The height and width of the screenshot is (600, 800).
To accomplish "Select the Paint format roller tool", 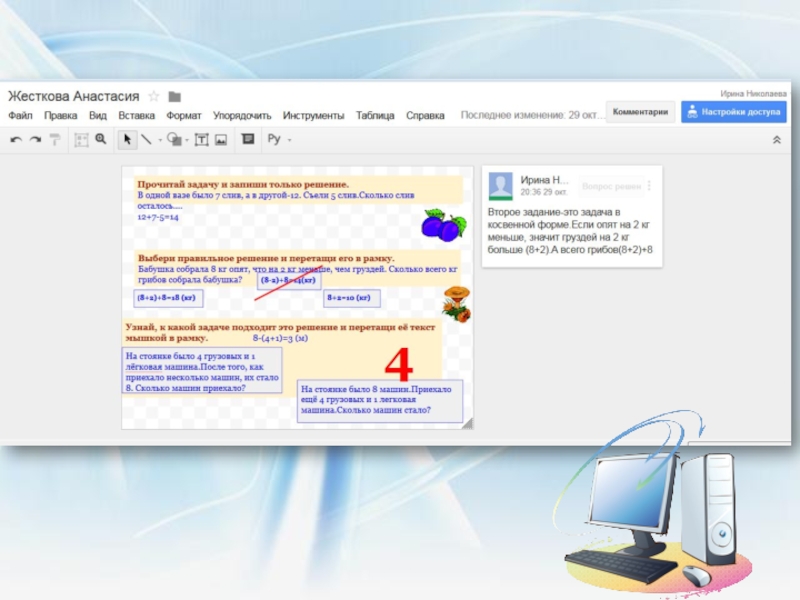I will [55, 140].
